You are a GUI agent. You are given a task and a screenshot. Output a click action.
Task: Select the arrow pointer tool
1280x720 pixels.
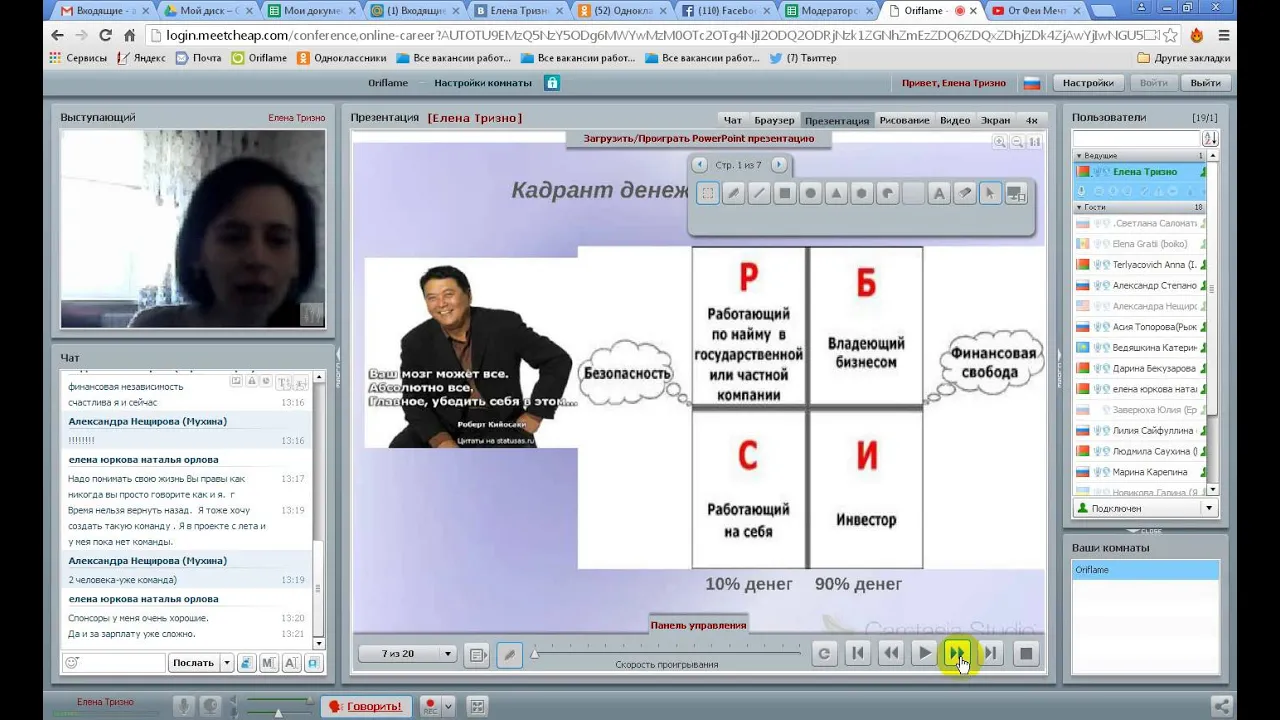990,194
